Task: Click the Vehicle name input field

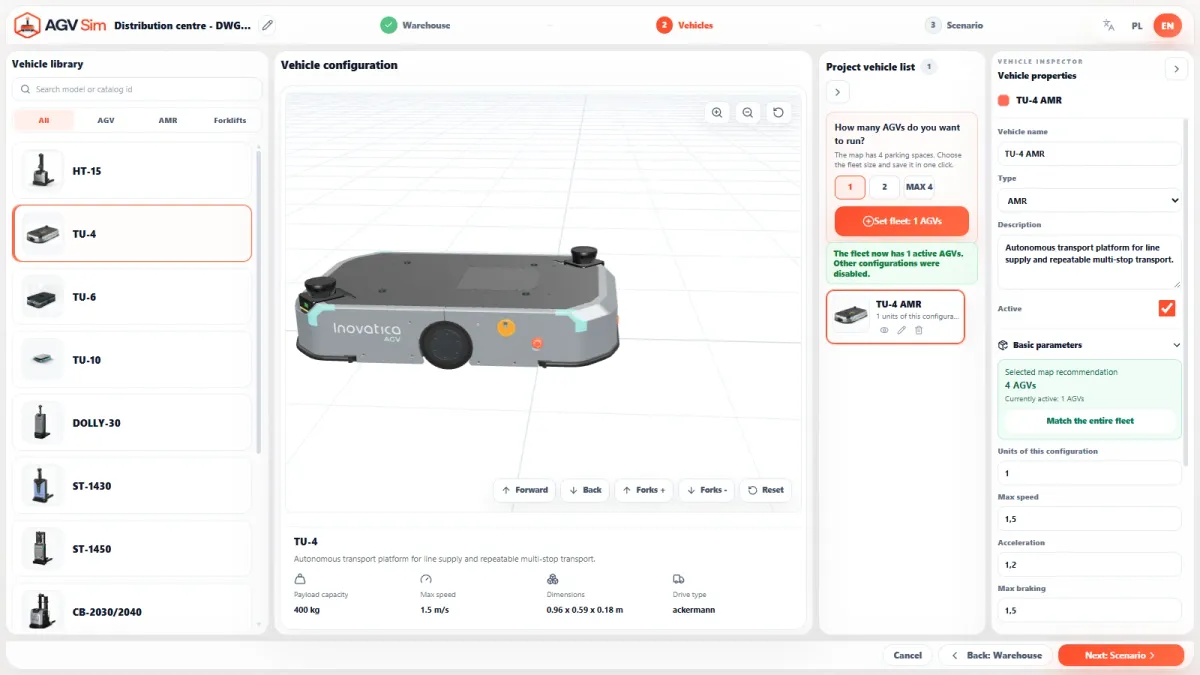Action: [1090, 154]
